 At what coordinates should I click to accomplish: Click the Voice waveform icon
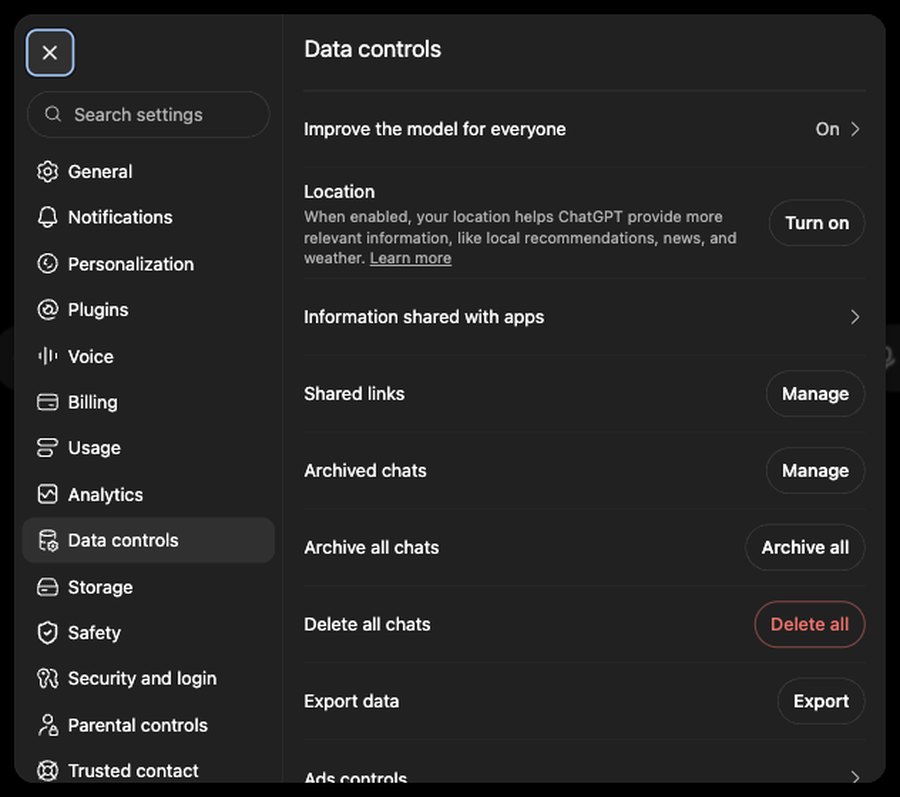[48, 356]
